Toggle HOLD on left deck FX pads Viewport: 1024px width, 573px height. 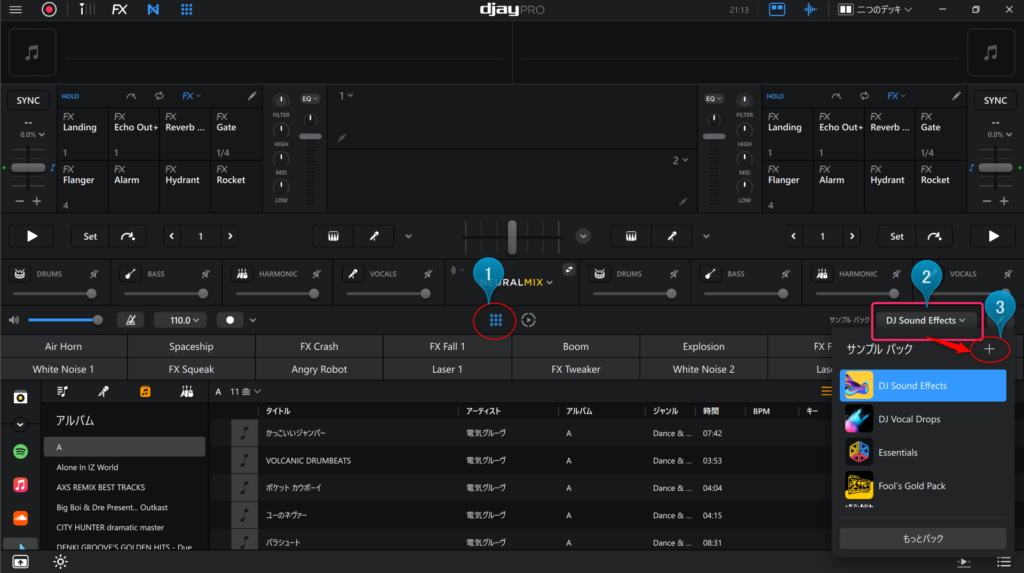click(70, 97)
